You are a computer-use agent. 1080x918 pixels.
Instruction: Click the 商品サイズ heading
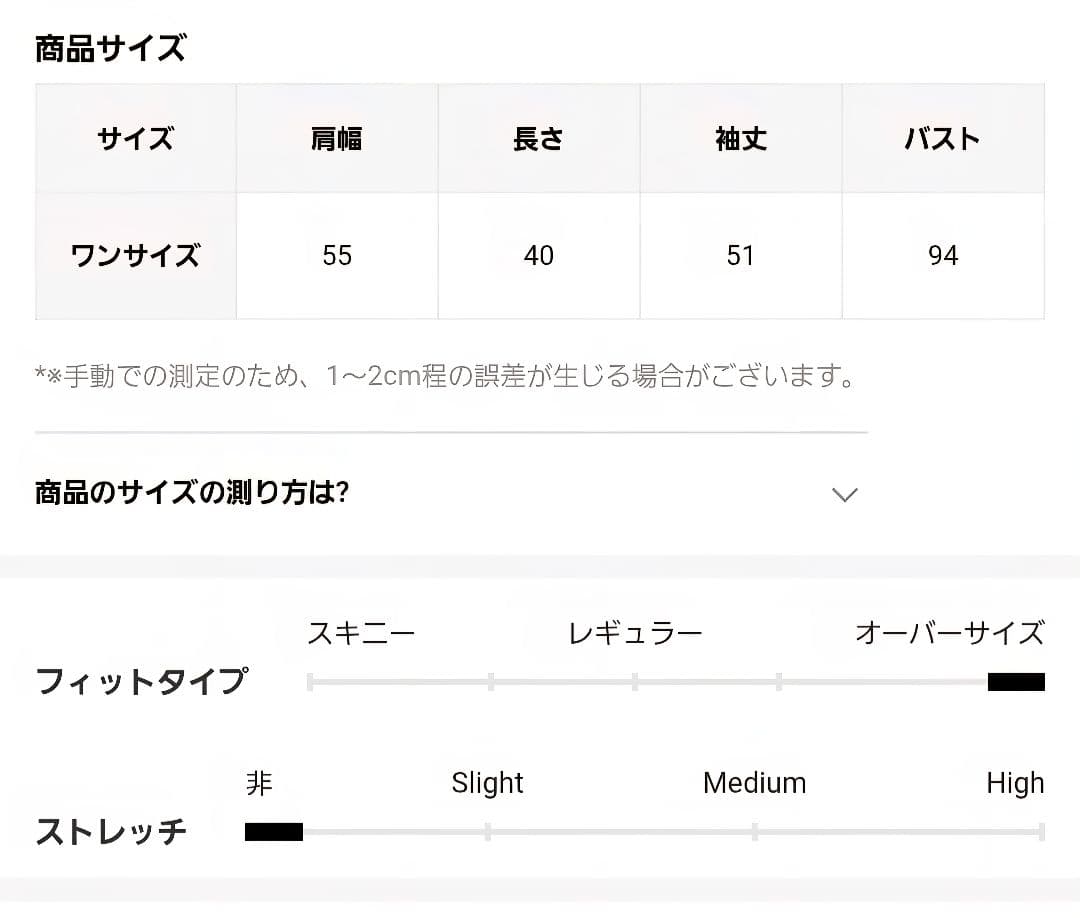click(x=110, y=48)
